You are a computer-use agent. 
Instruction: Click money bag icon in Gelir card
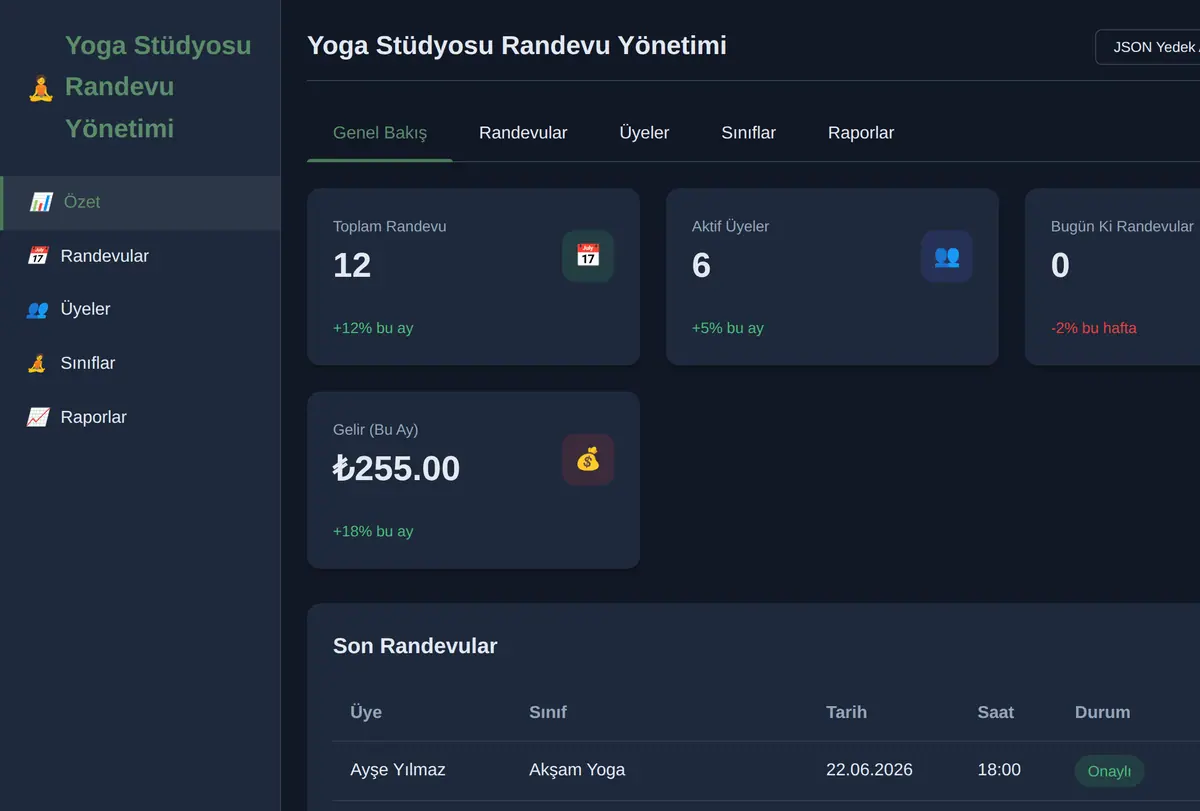(x=588, y=459)
